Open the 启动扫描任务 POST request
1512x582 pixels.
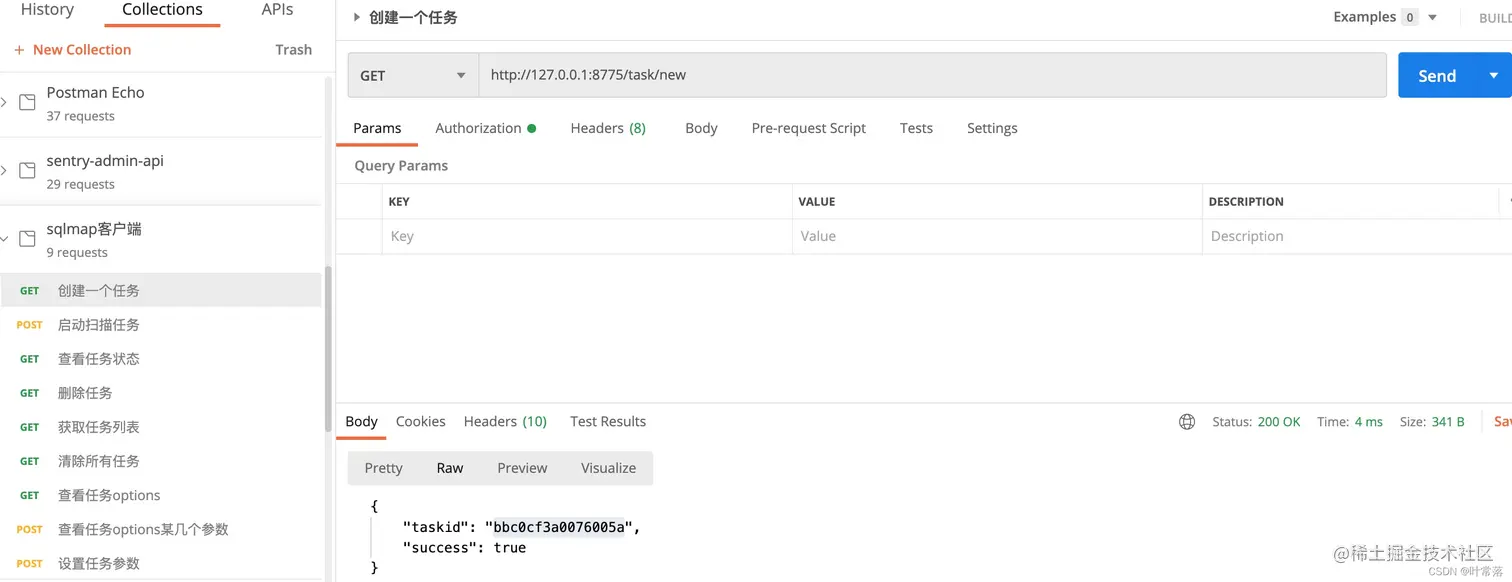tap(160, 325)
